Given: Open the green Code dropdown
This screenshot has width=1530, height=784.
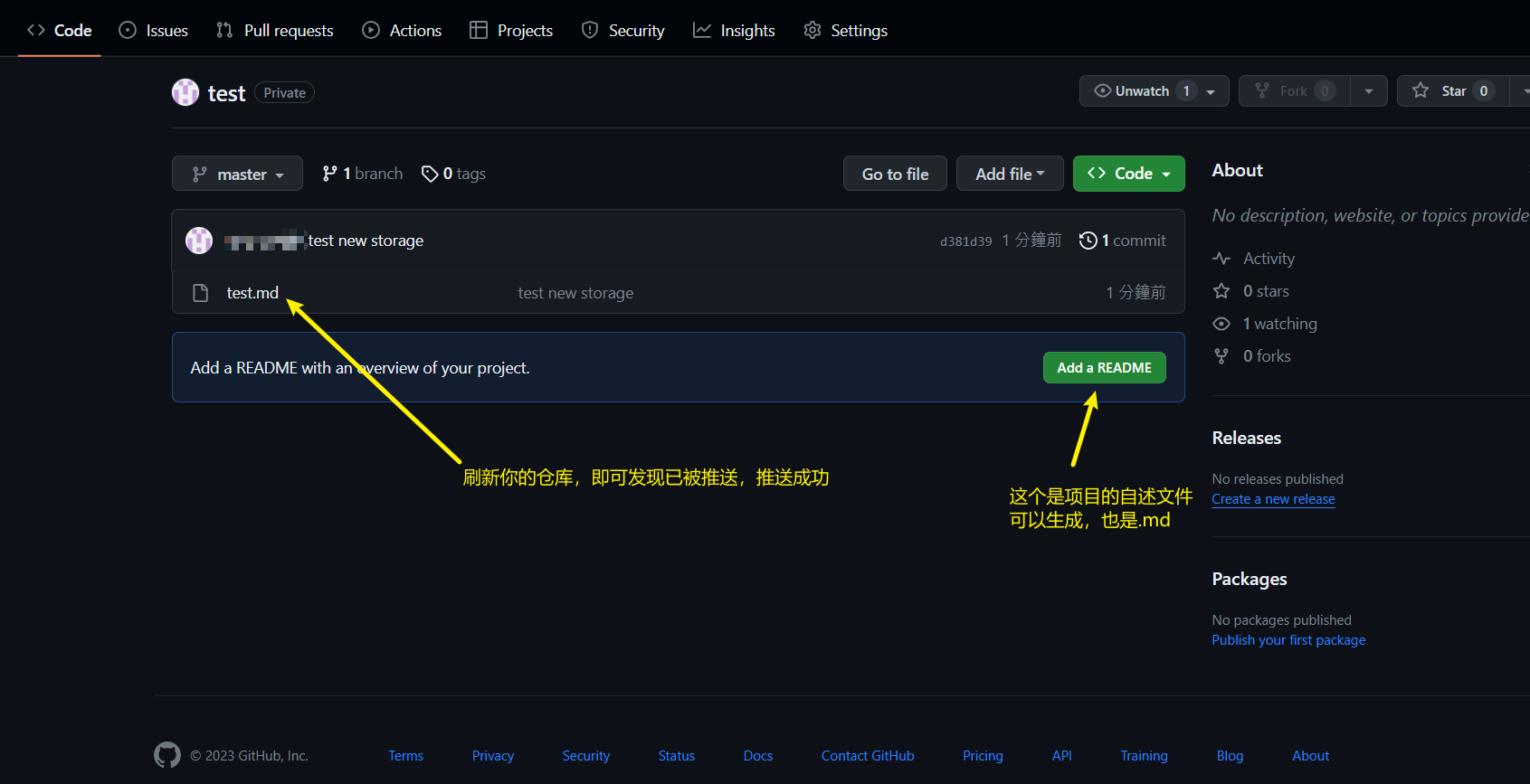Looking at the screenshot, I should (1128, 174).
